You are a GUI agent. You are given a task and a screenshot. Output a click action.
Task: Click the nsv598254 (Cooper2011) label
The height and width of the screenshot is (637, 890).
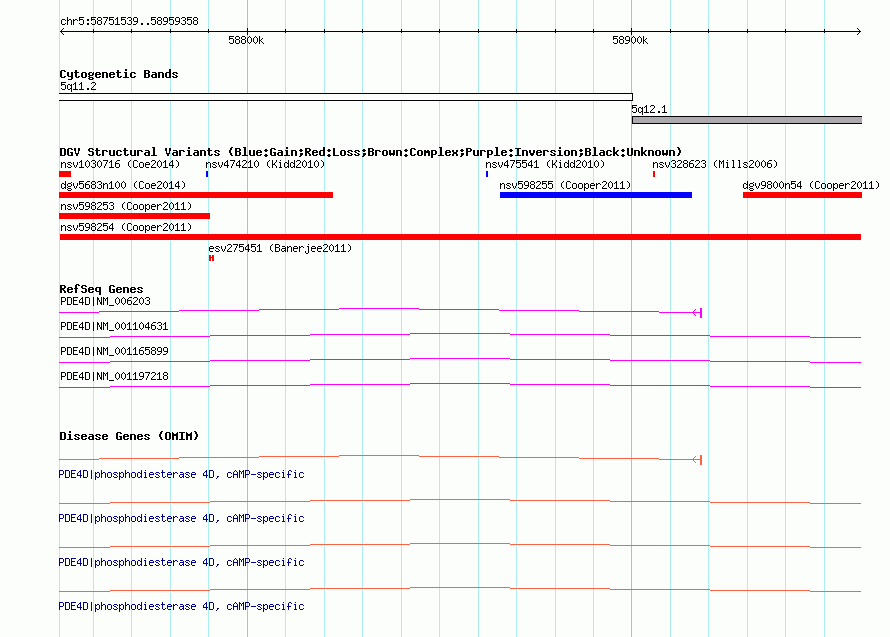click(126, 227)
